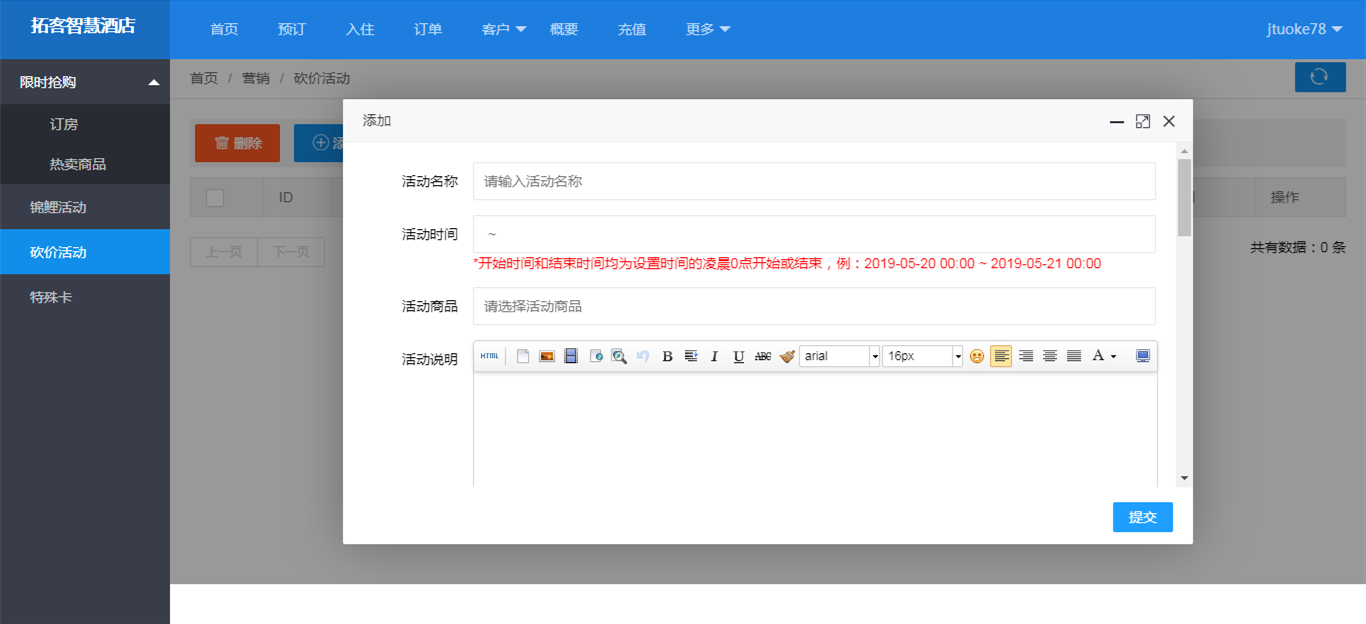This screenshot has height=624, width=1366.
Task: Click the indent icon next to Bold
Action: [691, 356]
